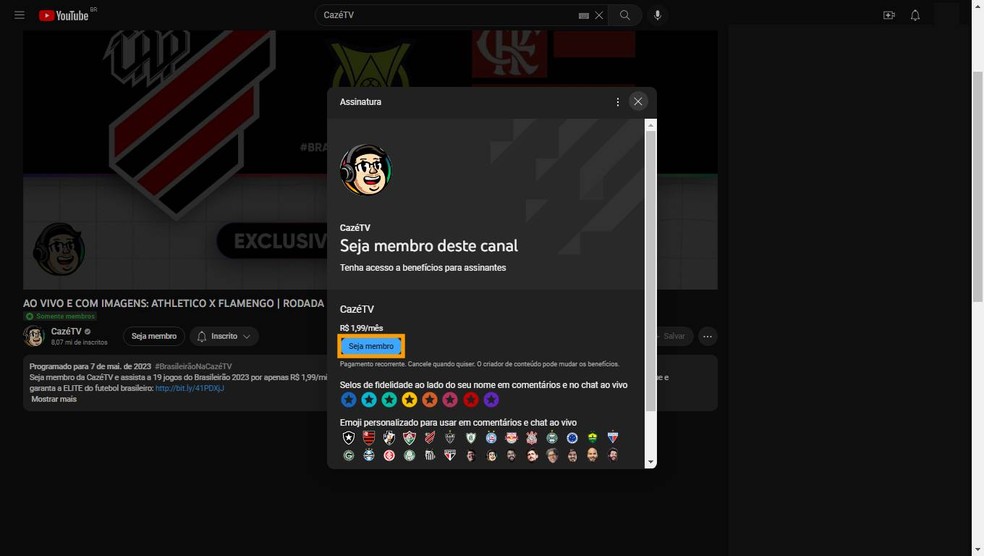The height and width of the screenshot is (556, 984).
Task: Click the Palmeiras crest emoji
Action: click(410, 456)
